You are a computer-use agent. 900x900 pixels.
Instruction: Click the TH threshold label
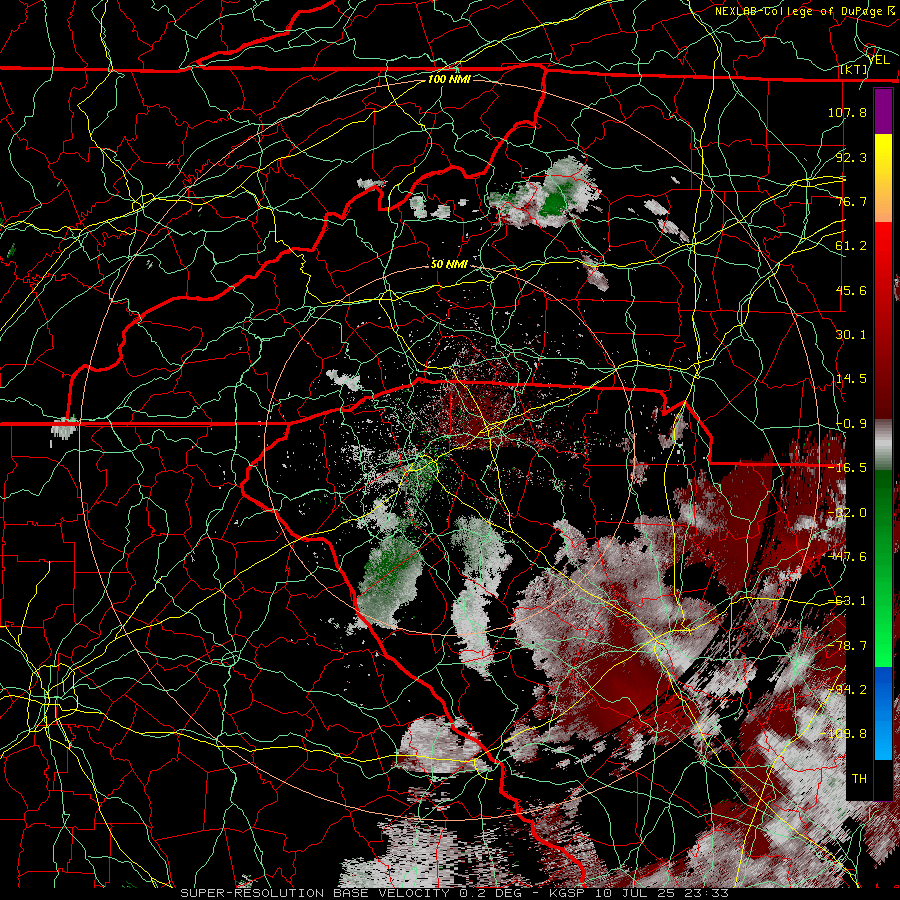pyautogui.click(x=859, y=779)
